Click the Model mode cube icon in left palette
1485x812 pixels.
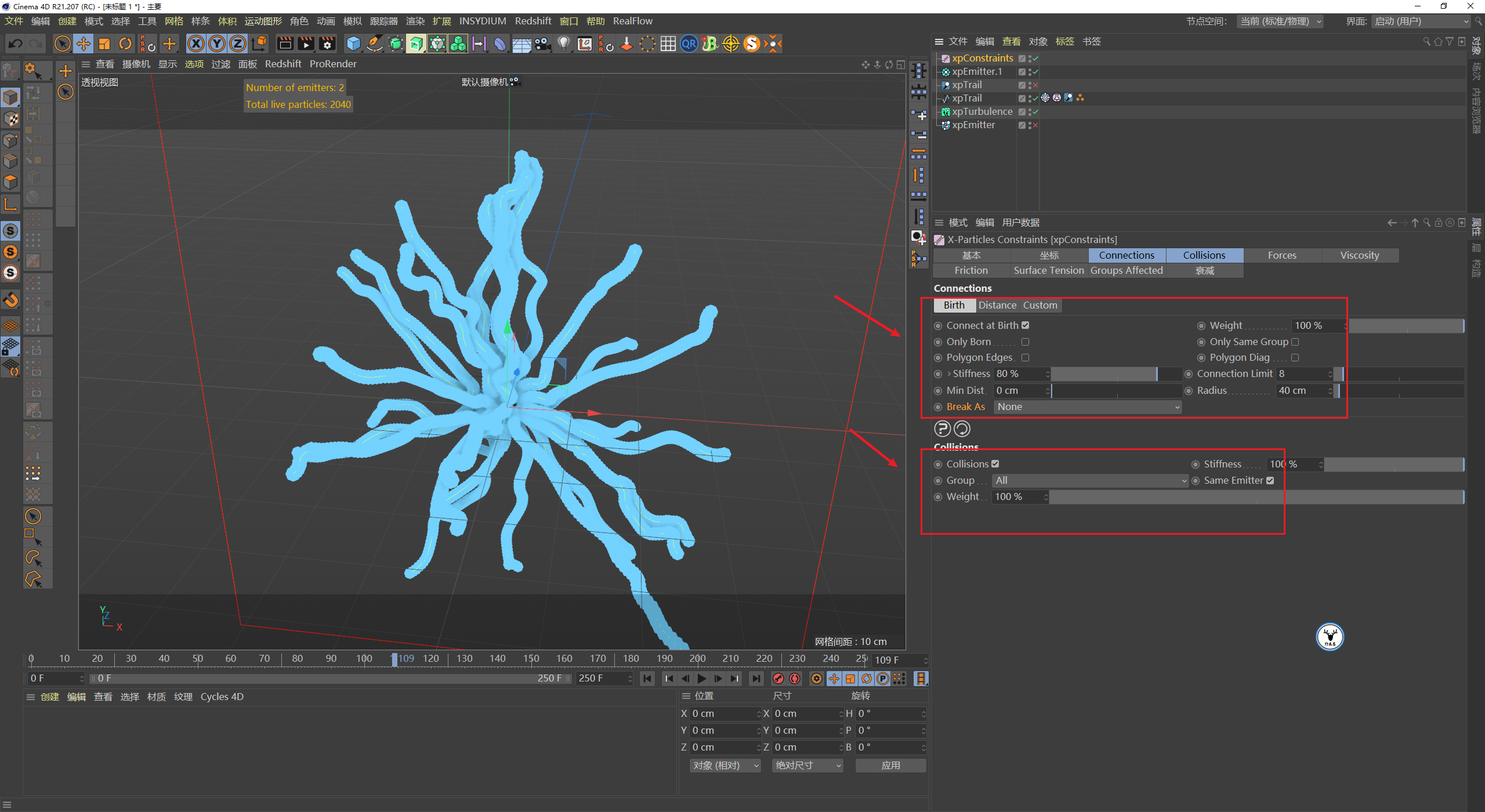click(x=11, y=97)
